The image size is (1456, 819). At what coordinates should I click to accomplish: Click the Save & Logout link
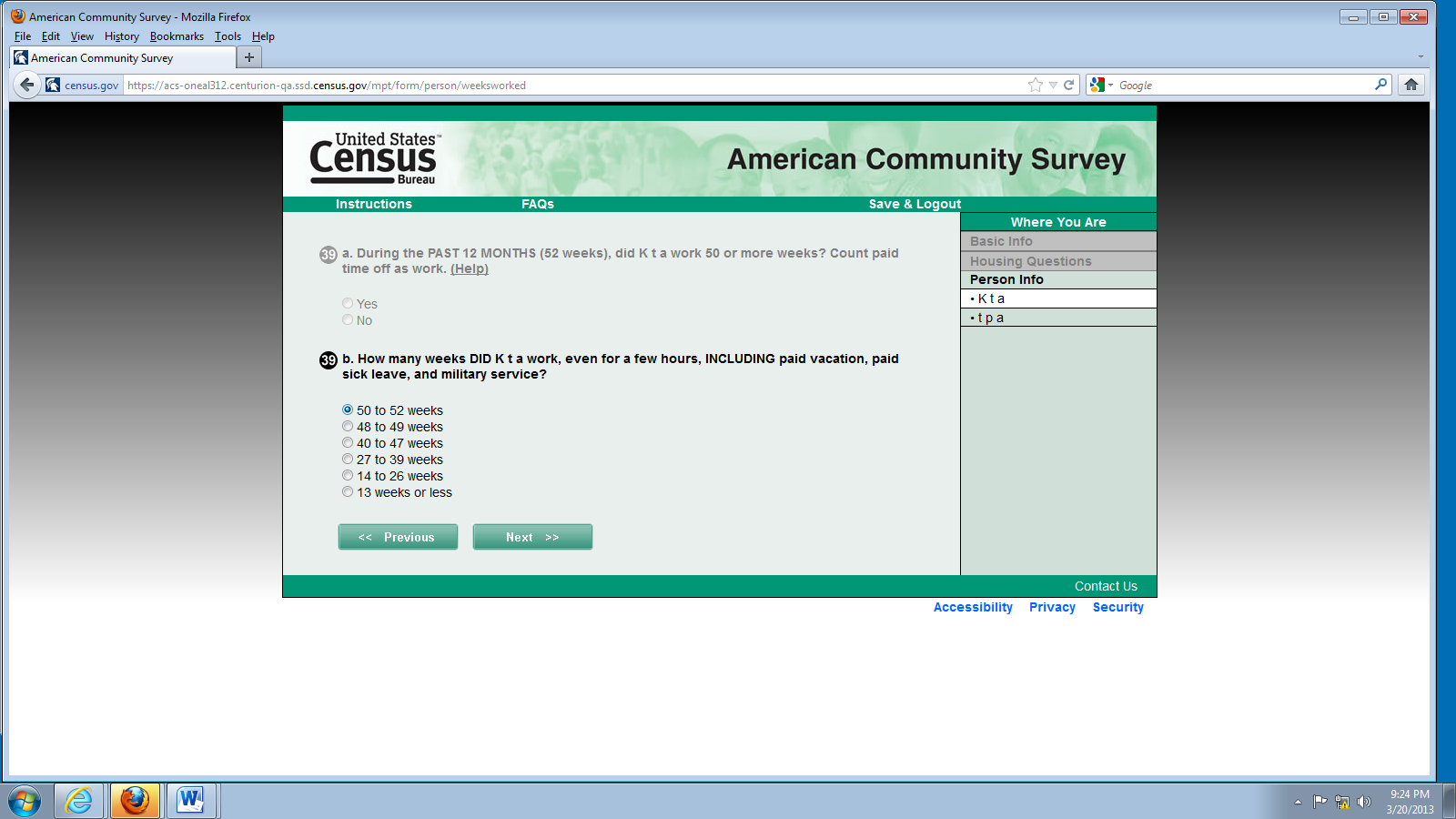tap(915, 204)
